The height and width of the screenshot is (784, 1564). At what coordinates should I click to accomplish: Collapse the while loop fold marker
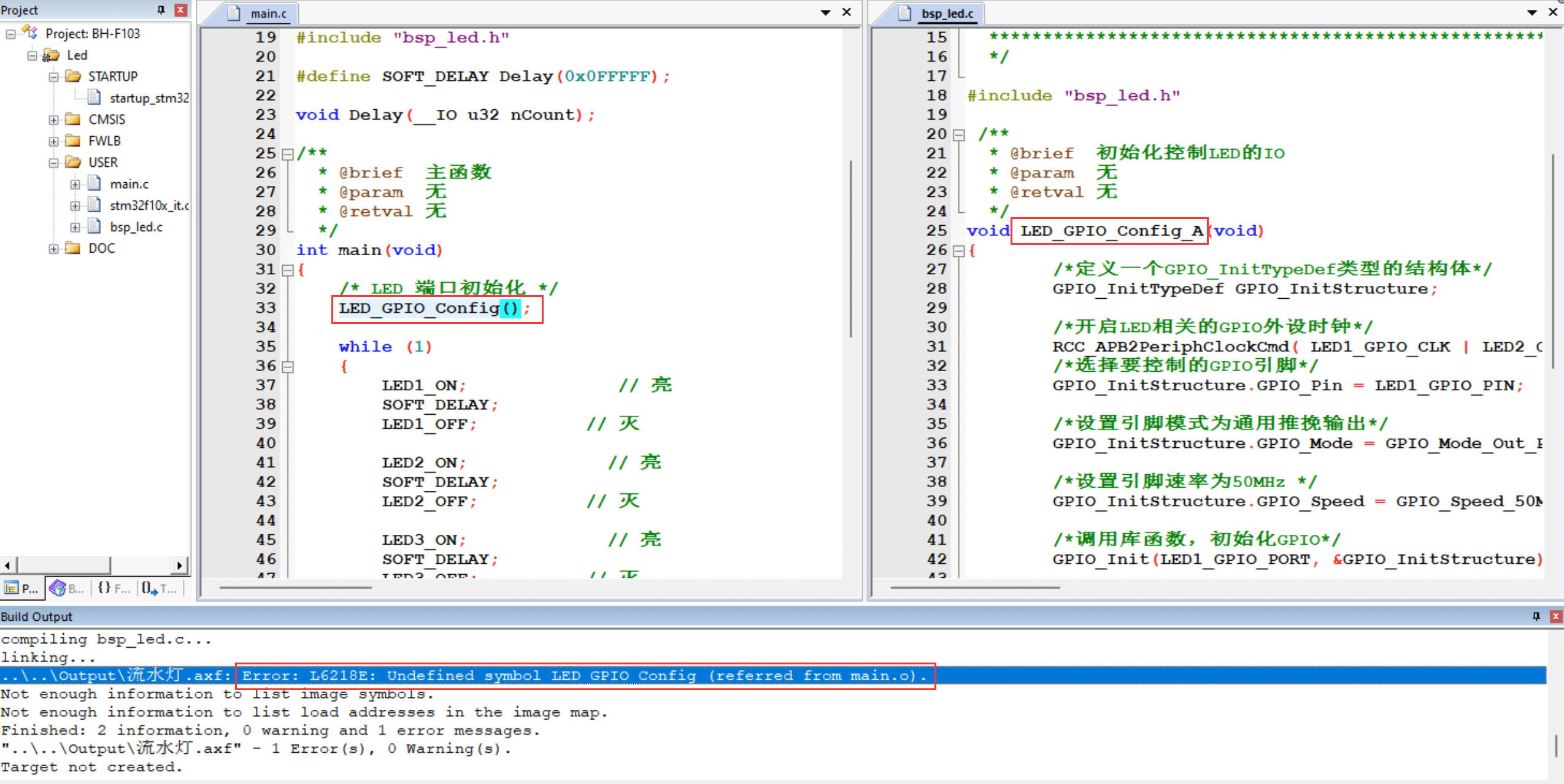(287, 367)
